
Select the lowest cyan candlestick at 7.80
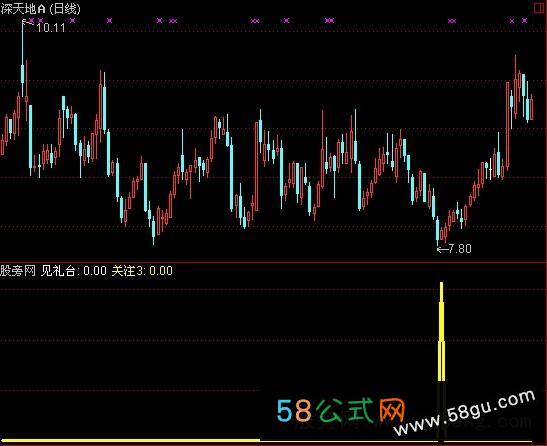(437, 230)
